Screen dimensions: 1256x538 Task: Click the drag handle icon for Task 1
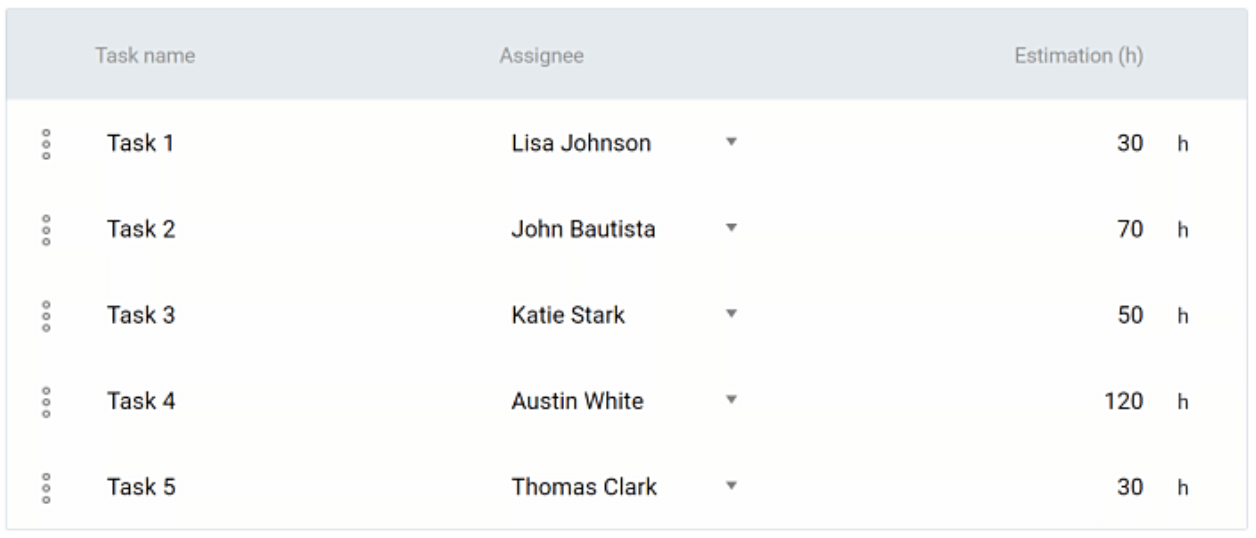pos(46,144)
